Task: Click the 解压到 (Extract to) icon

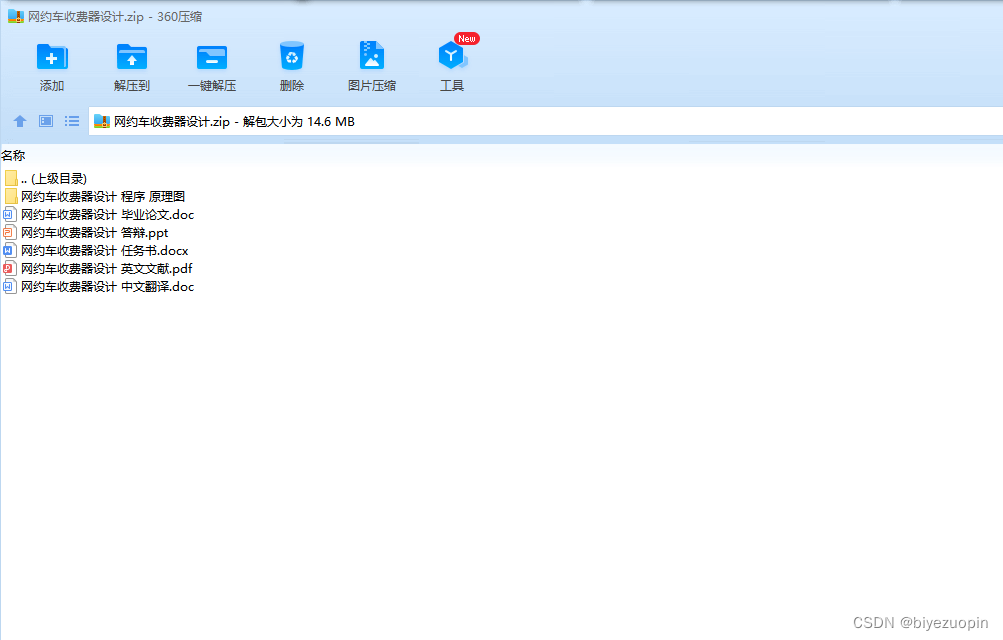Action: coord(132,57)
